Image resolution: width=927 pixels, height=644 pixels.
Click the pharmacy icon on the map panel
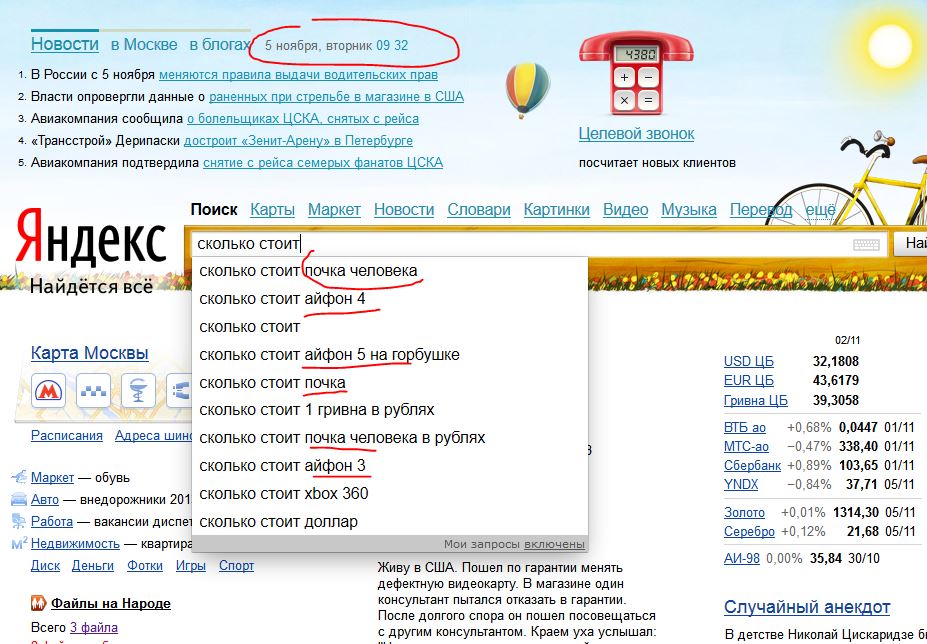(x=139, y=390)
